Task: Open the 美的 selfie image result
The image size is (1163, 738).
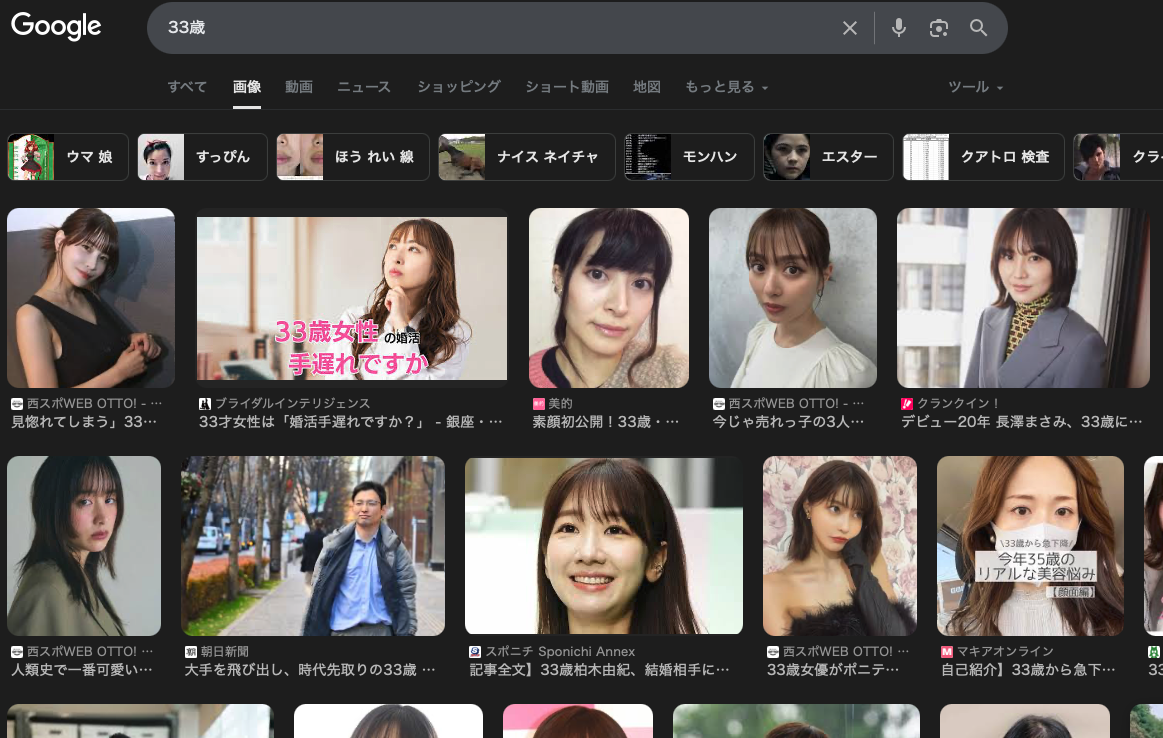Action: (x=609, y=298)
